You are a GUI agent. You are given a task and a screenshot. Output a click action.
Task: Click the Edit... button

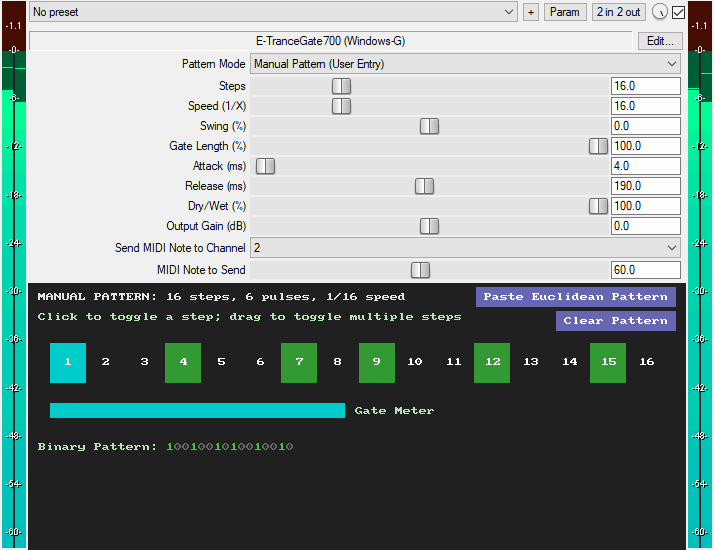[660, 41]
